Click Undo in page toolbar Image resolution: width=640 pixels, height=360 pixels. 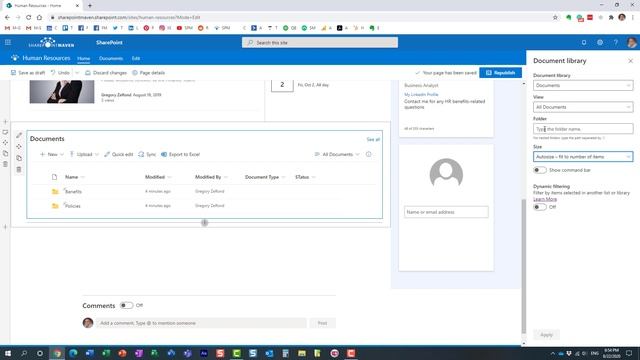pyautogui.click(x=60, y=73)
